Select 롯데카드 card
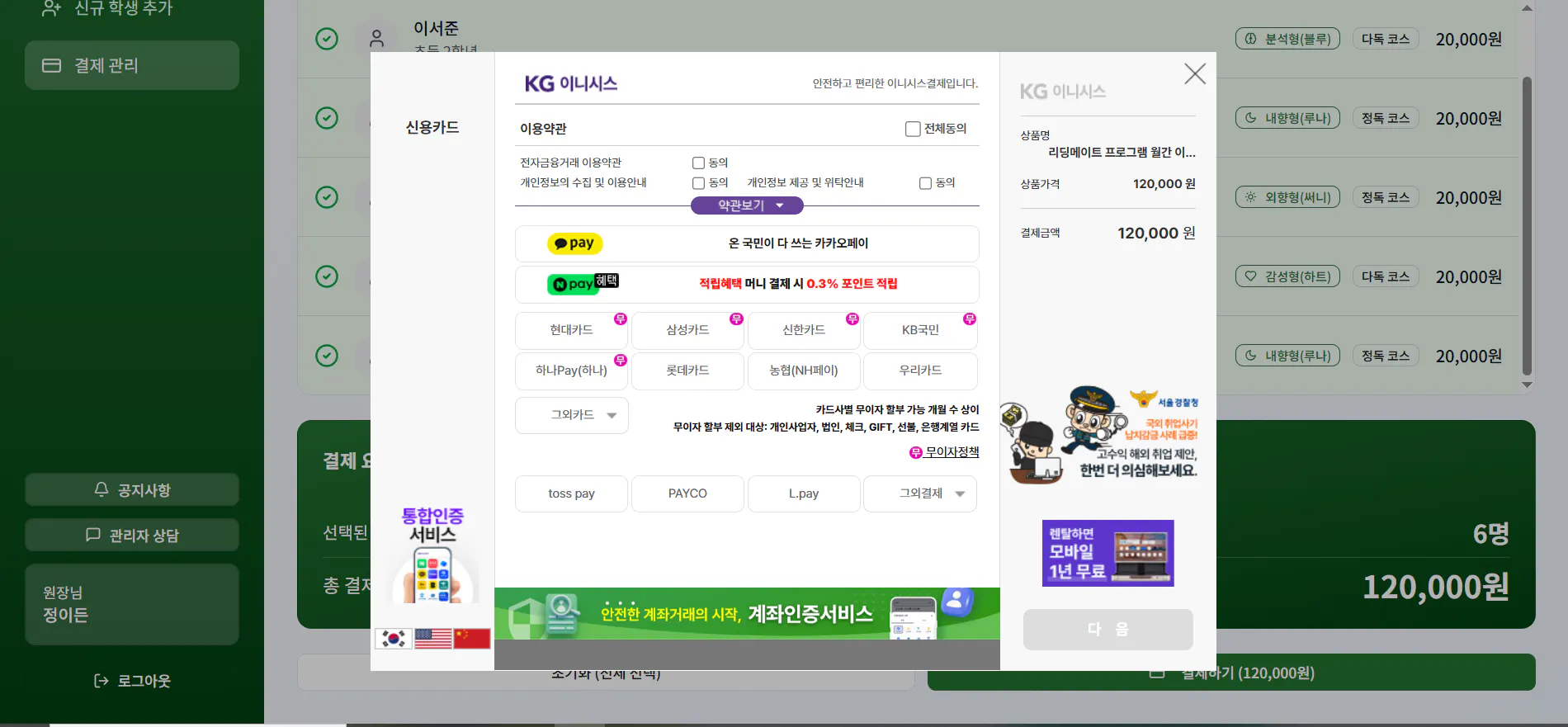This screenshot has height=727, width=1568. pos(687,371)
